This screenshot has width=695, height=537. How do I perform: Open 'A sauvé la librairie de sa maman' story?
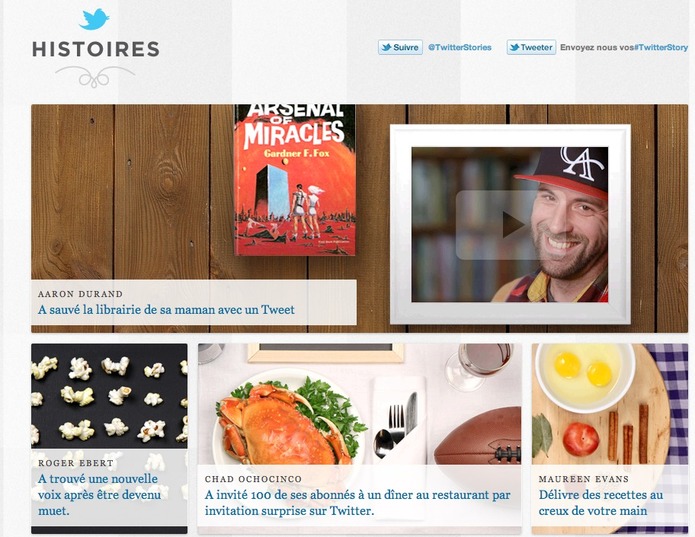[166, 310]
